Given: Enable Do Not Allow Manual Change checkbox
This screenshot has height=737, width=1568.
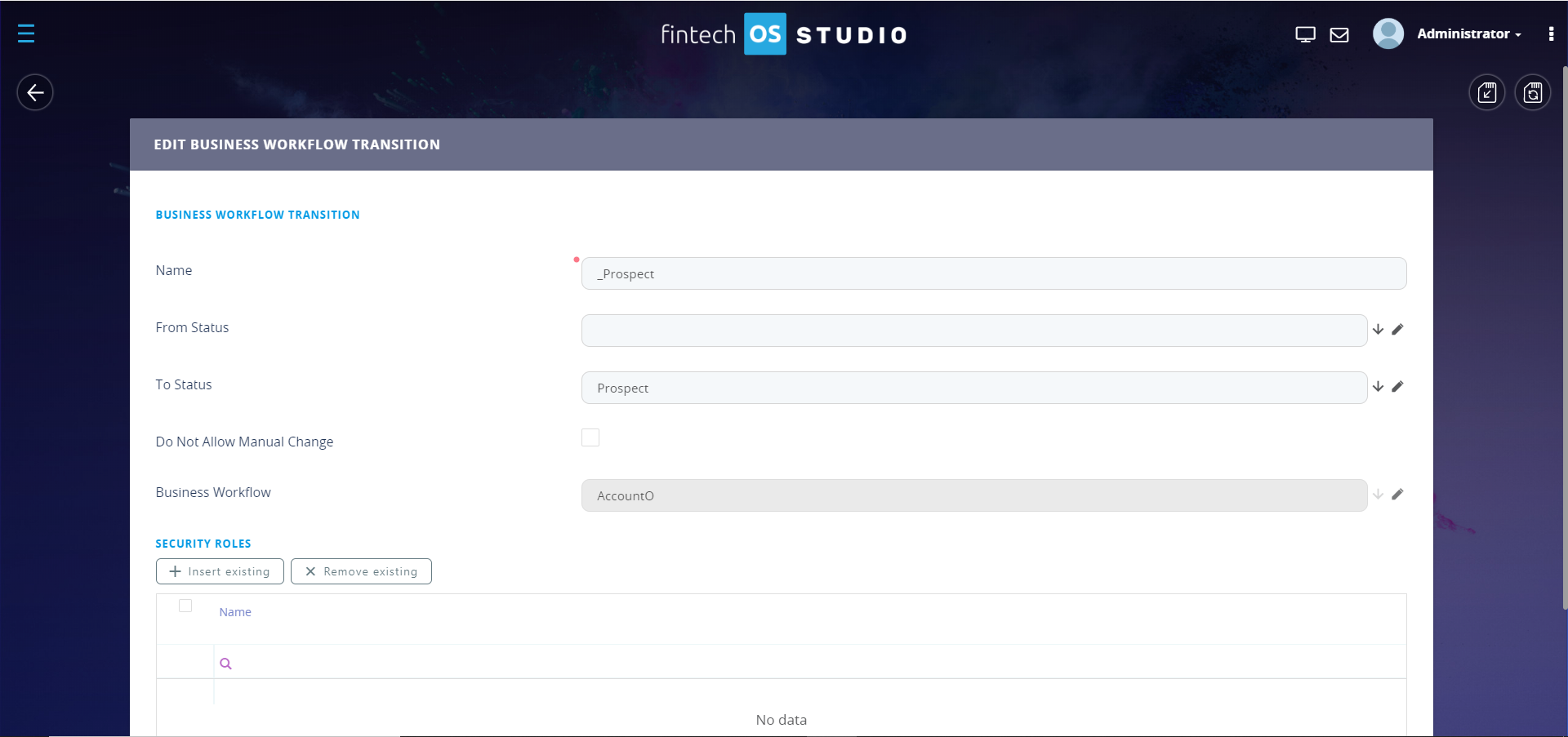Looking at the screenshot, I should [x=590, y=437].
